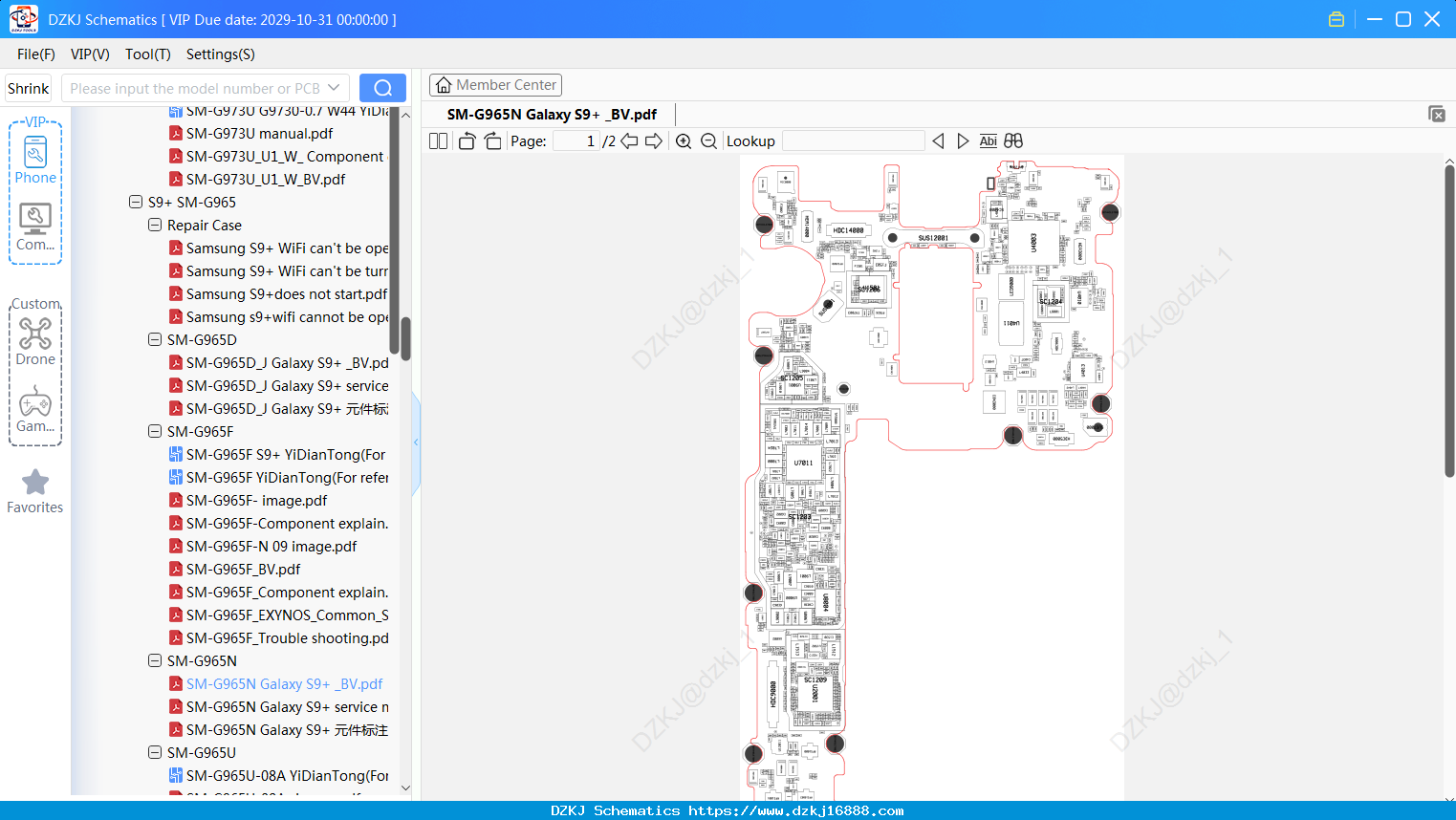Open SM-G973U manual.pdf

pyautogui.click(x=259, y=134)
